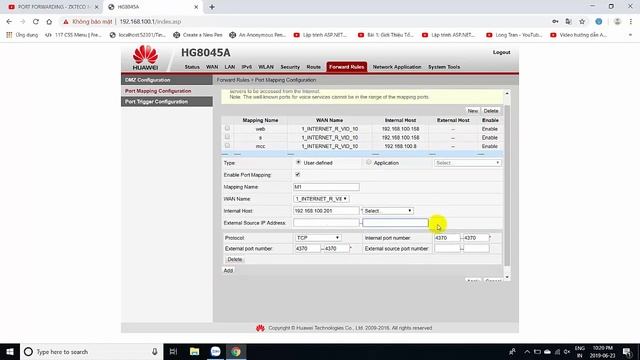Click the volume tray icon
Viewport: 640px width, 360px height.
pyautogui.click(x=567, y=352)
